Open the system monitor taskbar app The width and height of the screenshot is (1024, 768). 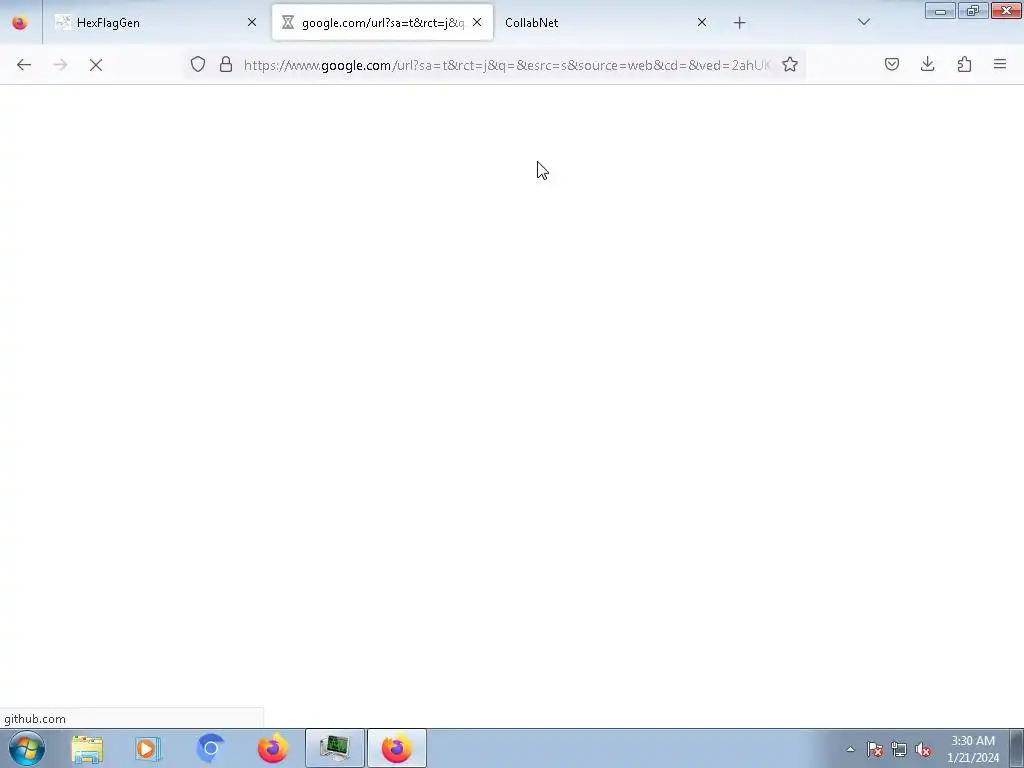334,748
